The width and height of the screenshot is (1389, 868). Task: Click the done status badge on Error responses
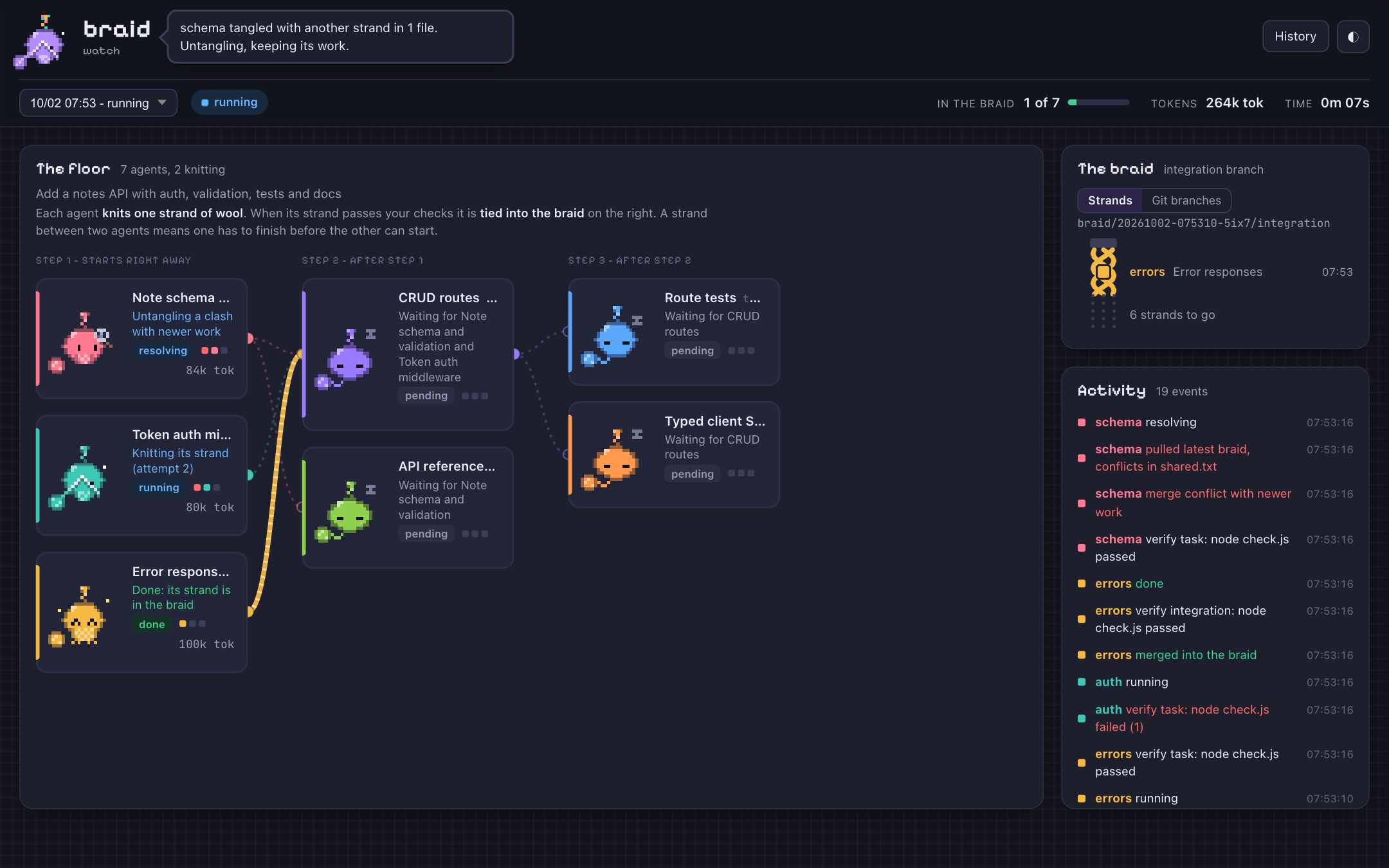(152, 624)
